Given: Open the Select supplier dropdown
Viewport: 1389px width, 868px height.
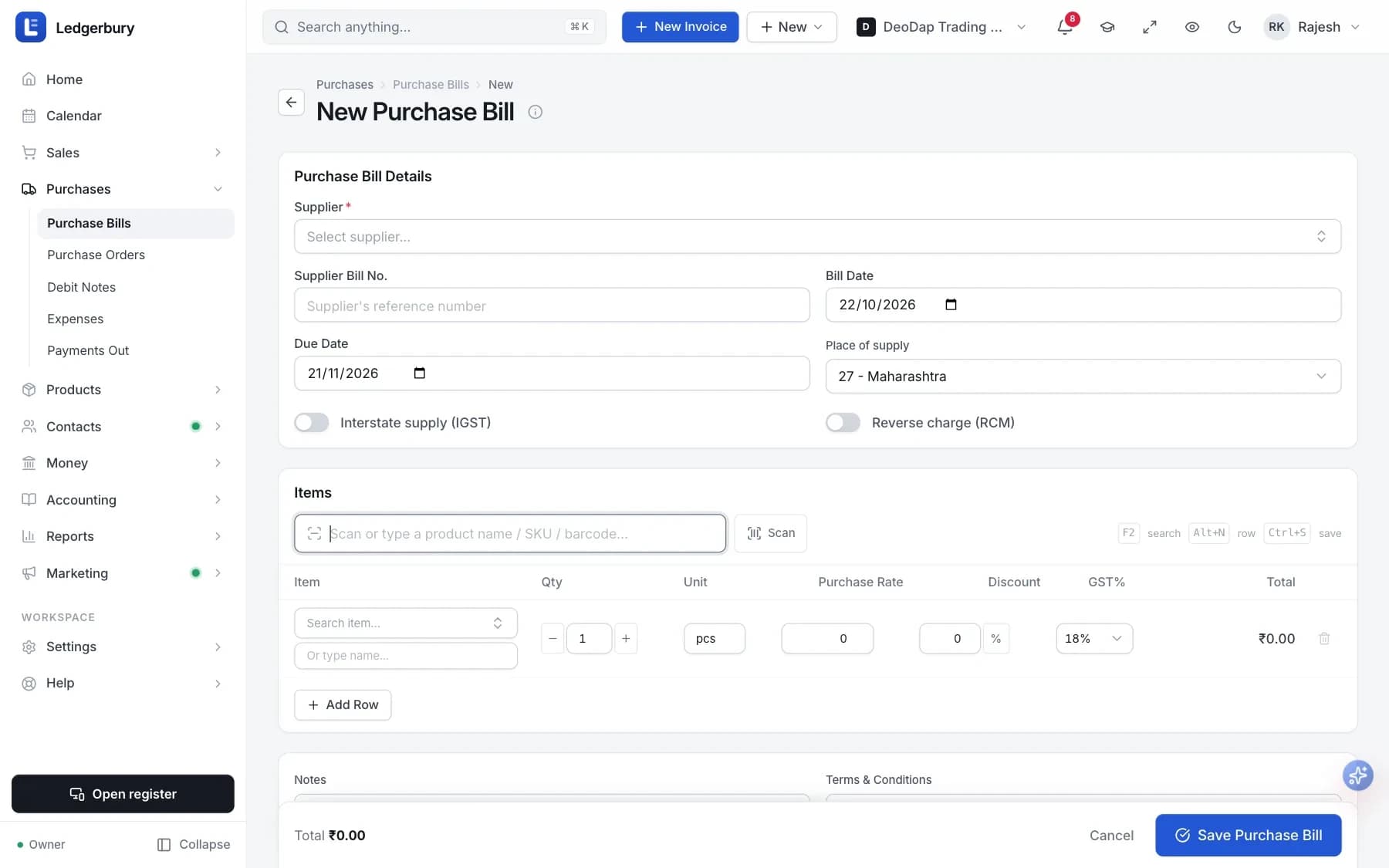Looking at the screenshot, I should (817, 236).
